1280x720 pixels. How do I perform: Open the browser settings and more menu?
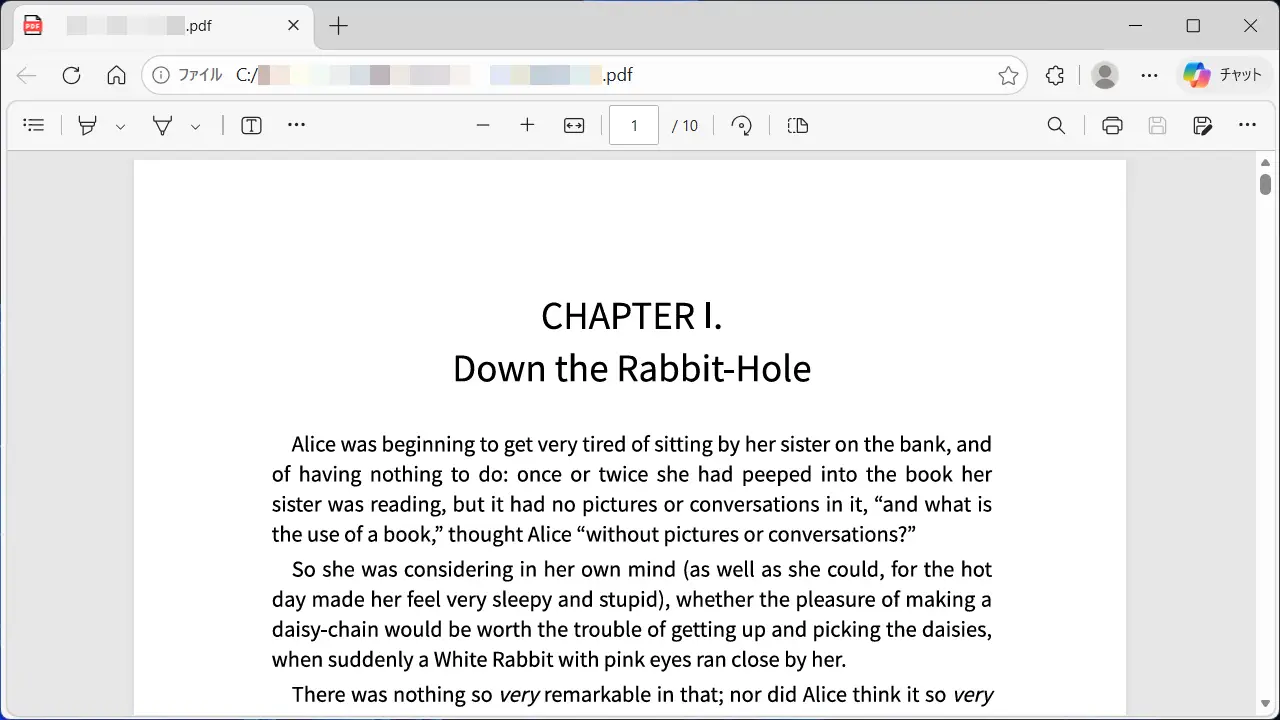(x=1149, y=75)
